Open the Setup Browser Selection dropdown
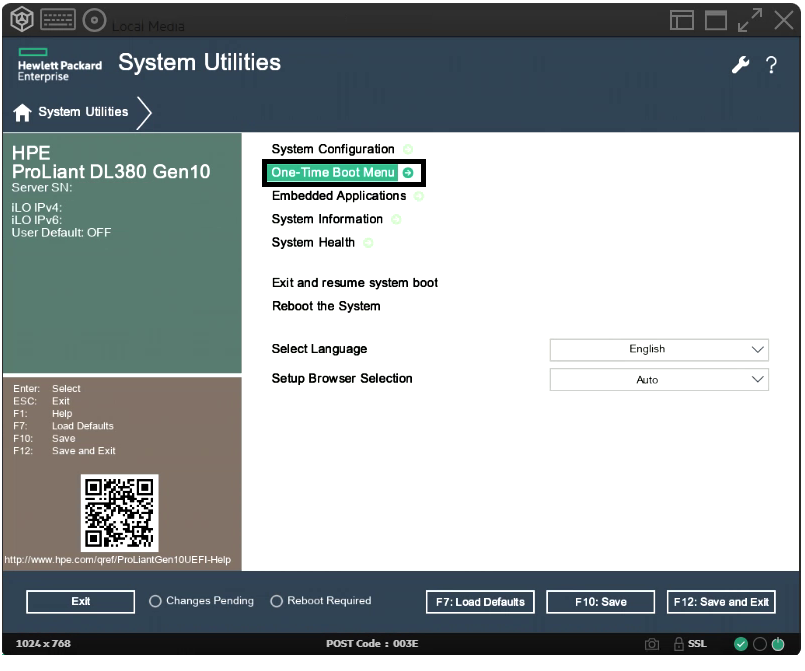 [658, 379]
